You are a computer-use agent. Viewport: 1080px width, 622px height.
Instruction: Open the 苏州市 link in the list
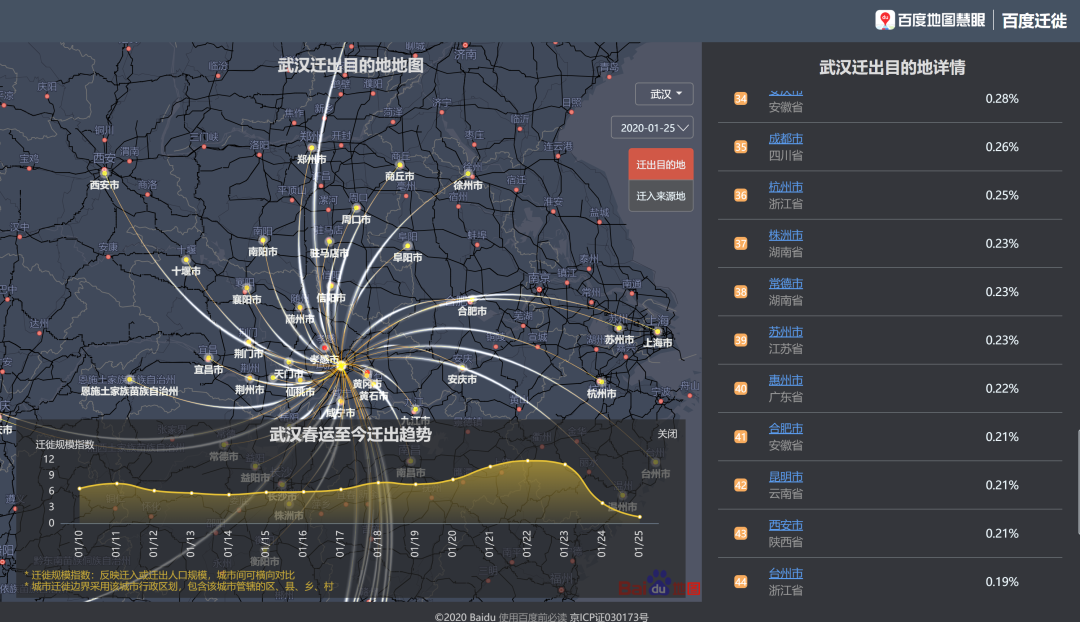click(x=786, y=331)
